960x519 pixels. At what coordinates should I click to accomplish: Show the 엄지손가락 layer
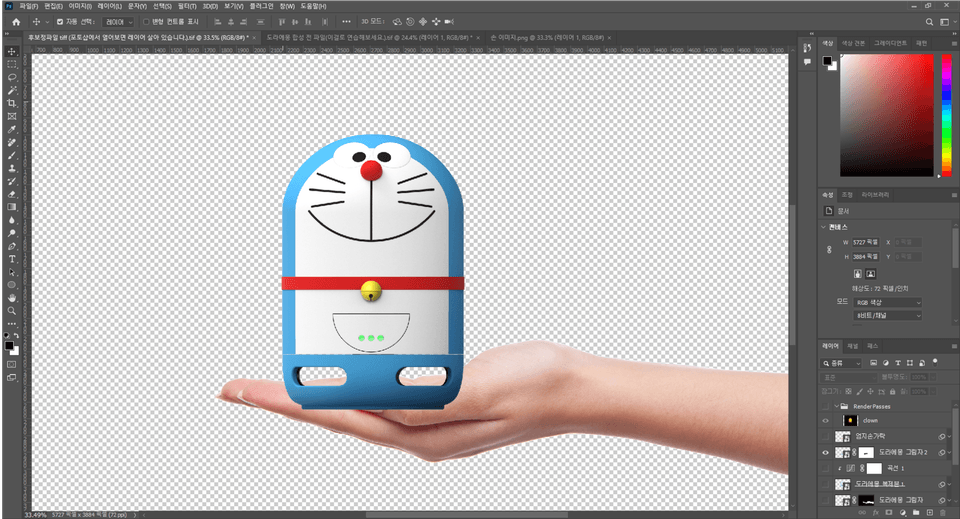(x=825, y=436)
